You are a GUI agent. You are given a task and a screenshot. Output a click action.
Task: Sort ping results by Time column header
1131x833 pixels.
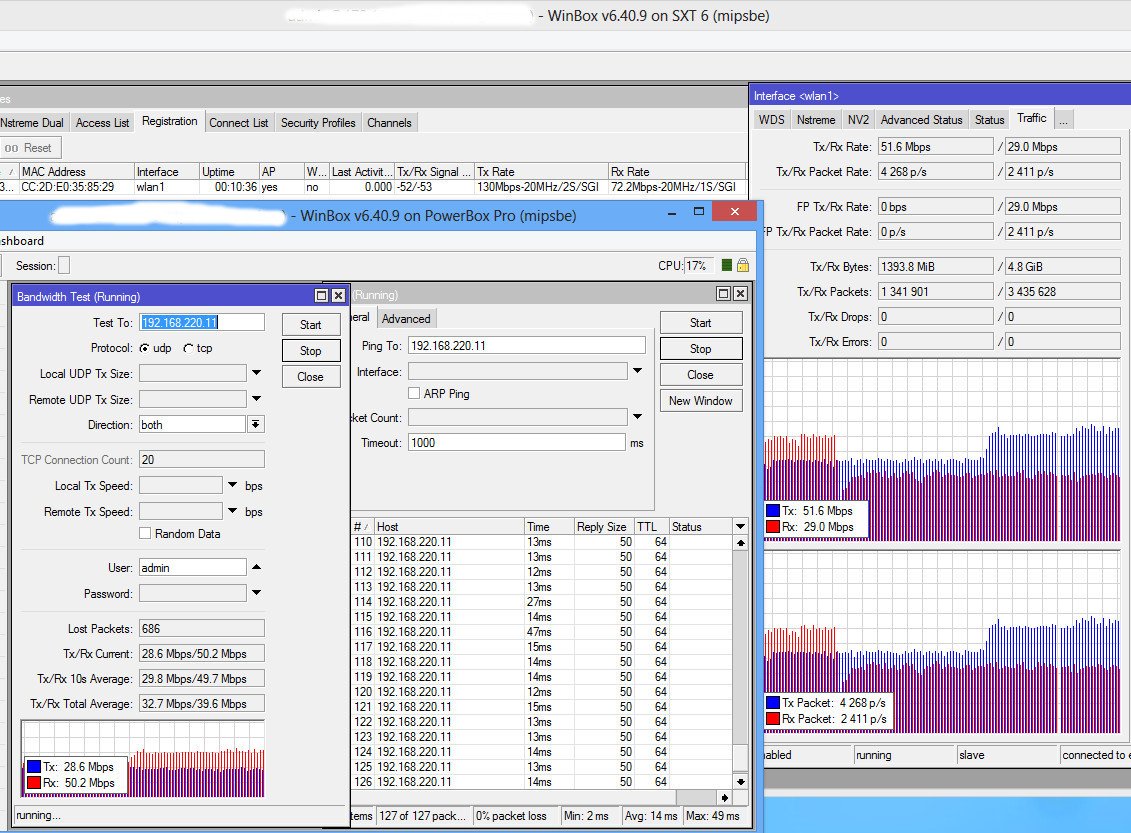(549, 526)
